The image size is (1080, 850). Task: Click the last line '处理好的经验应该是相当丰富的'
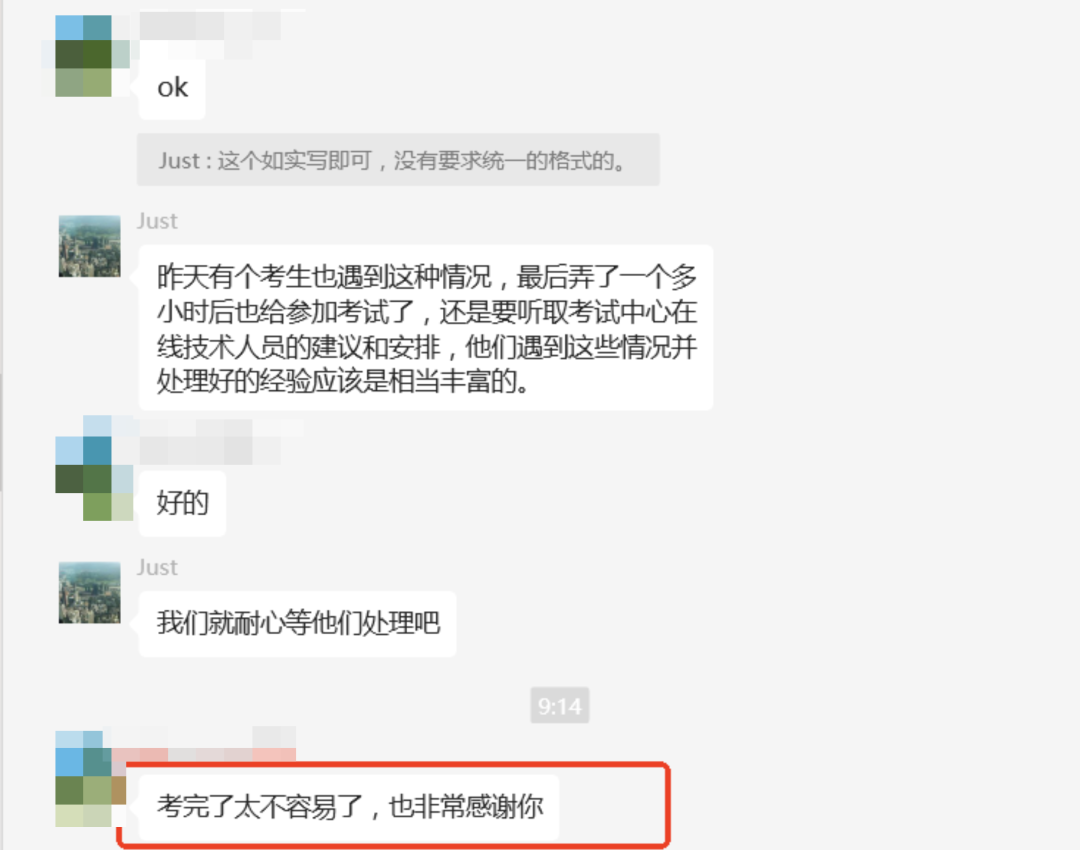point(343,381)
